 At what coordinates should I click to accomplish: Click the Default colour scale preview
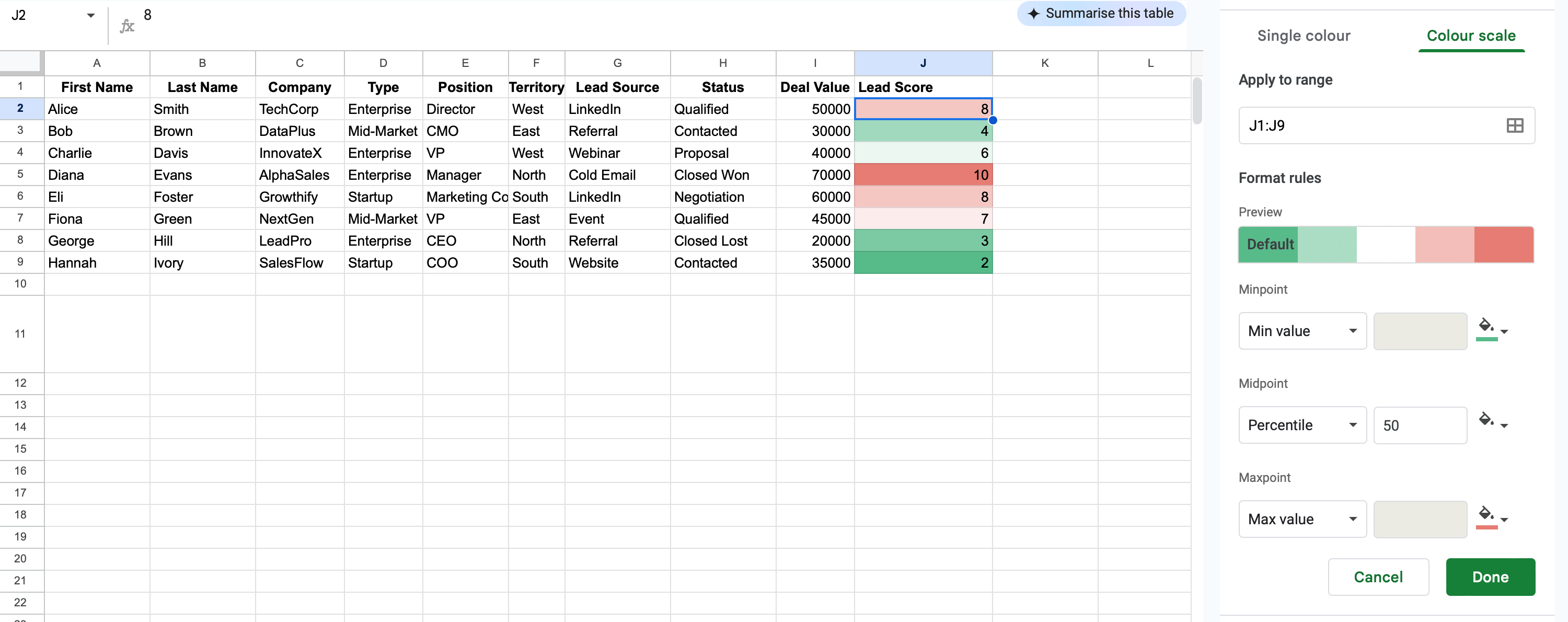[x=1386, y=244]
